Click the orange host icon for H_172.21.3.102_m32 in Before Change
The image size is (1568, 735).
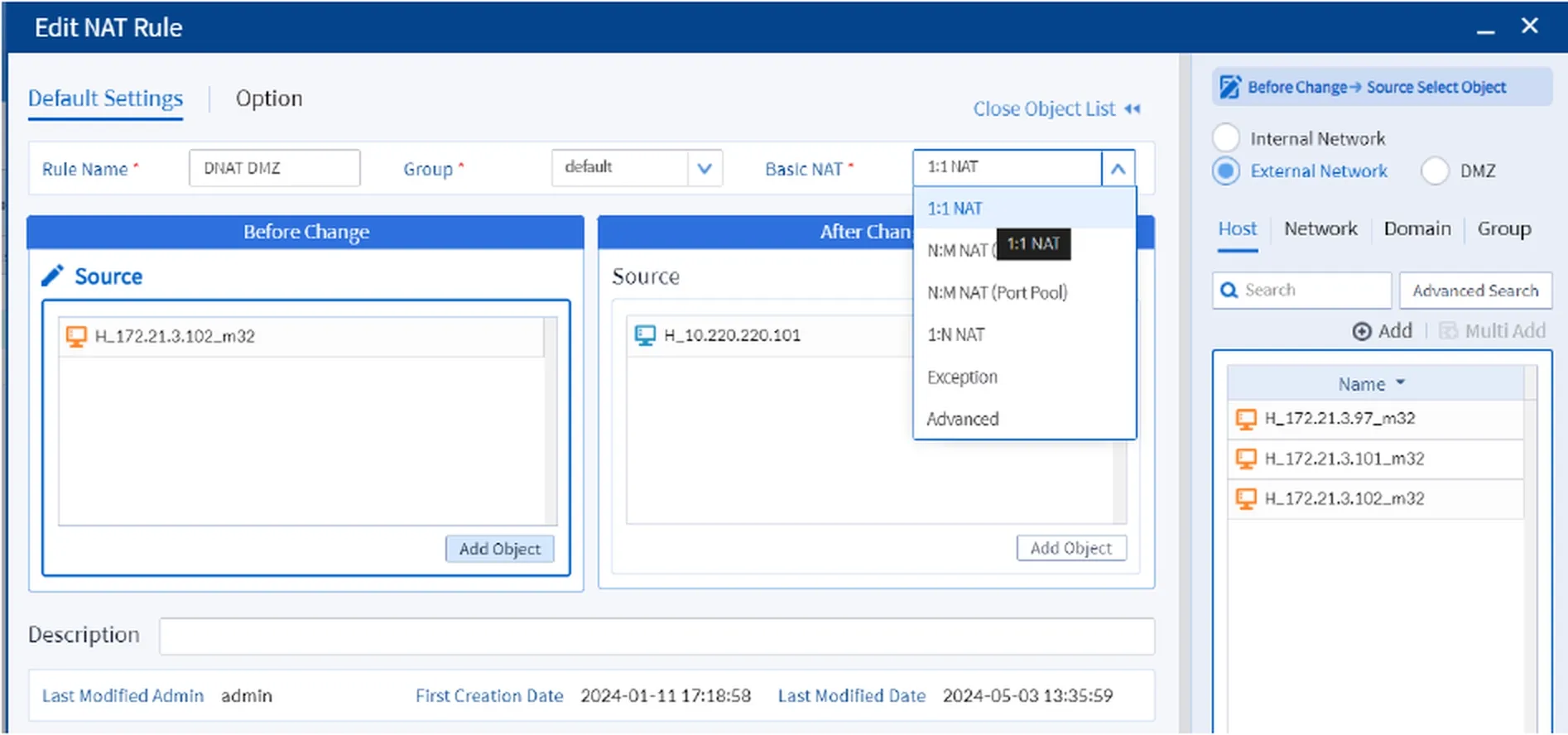click(x=76, y=336)
